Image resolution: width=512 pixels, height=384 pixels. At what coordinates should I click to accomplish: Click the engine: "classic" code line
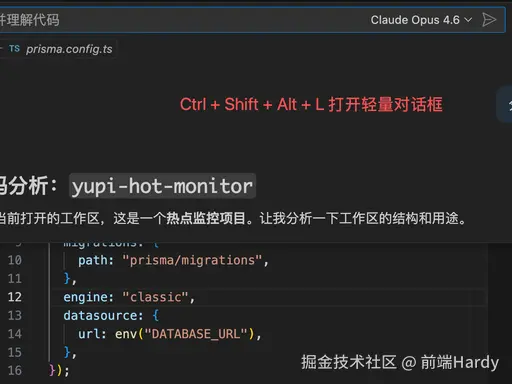tap(129, 297)
